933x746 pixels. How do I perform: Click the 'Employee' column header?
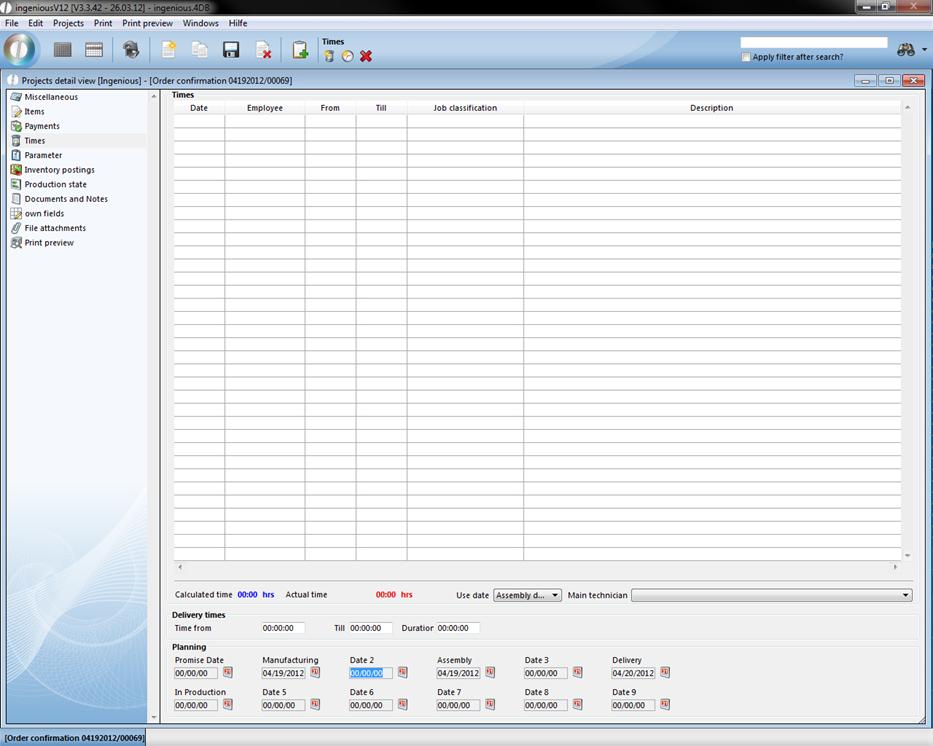(265, 108)
